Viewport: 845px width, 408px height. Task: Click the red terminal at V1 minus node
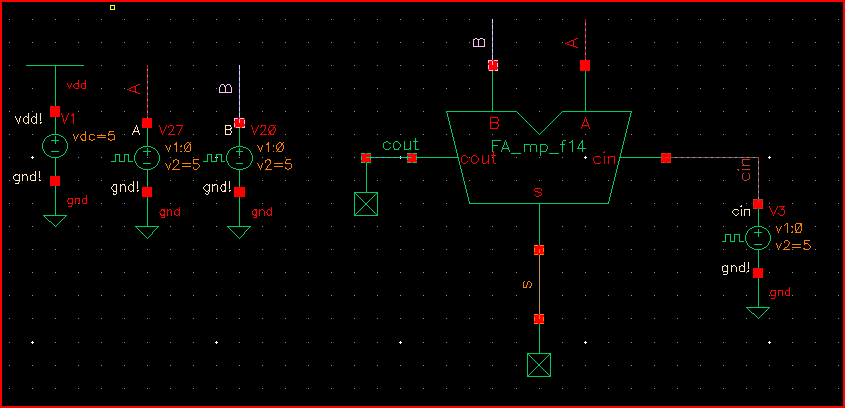click(55, 181)
